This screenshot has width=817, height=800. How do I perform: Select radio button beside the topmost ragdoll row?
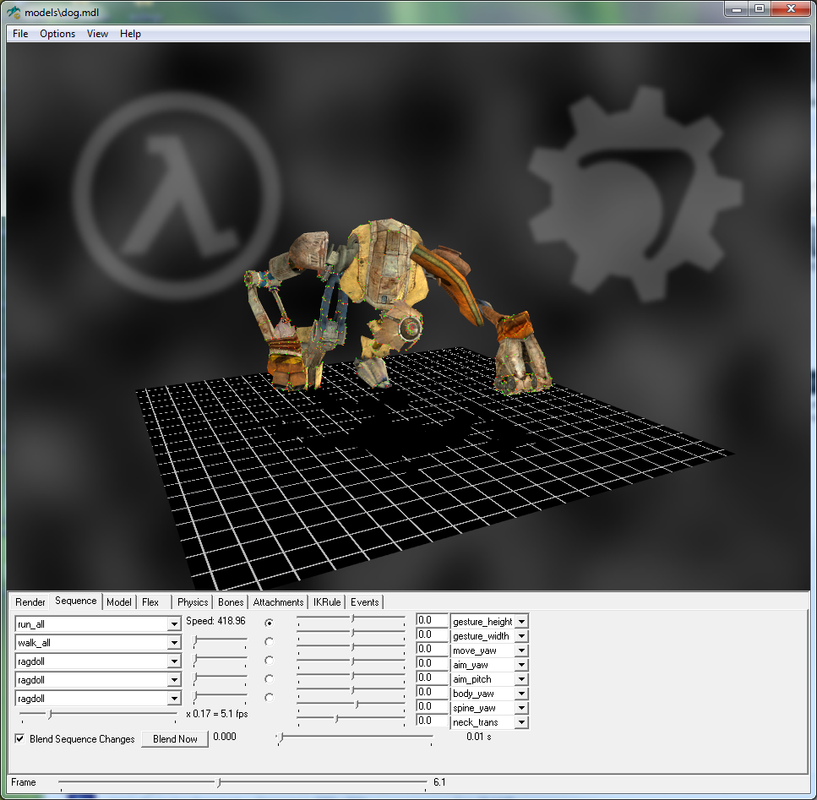click(269, 660)
